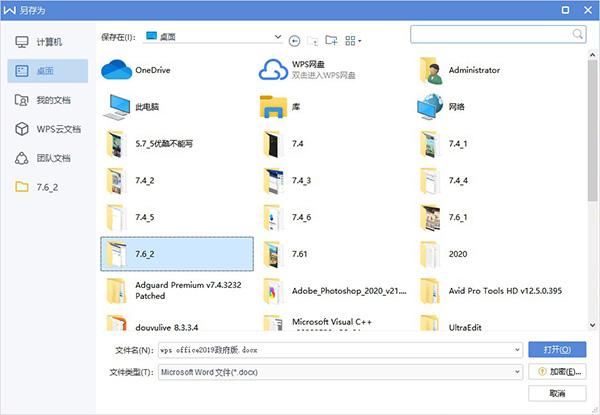This screenshot has width=600, height=415.
Task: Expand the file name history dropdown arrow
Action: pos(517,350)
